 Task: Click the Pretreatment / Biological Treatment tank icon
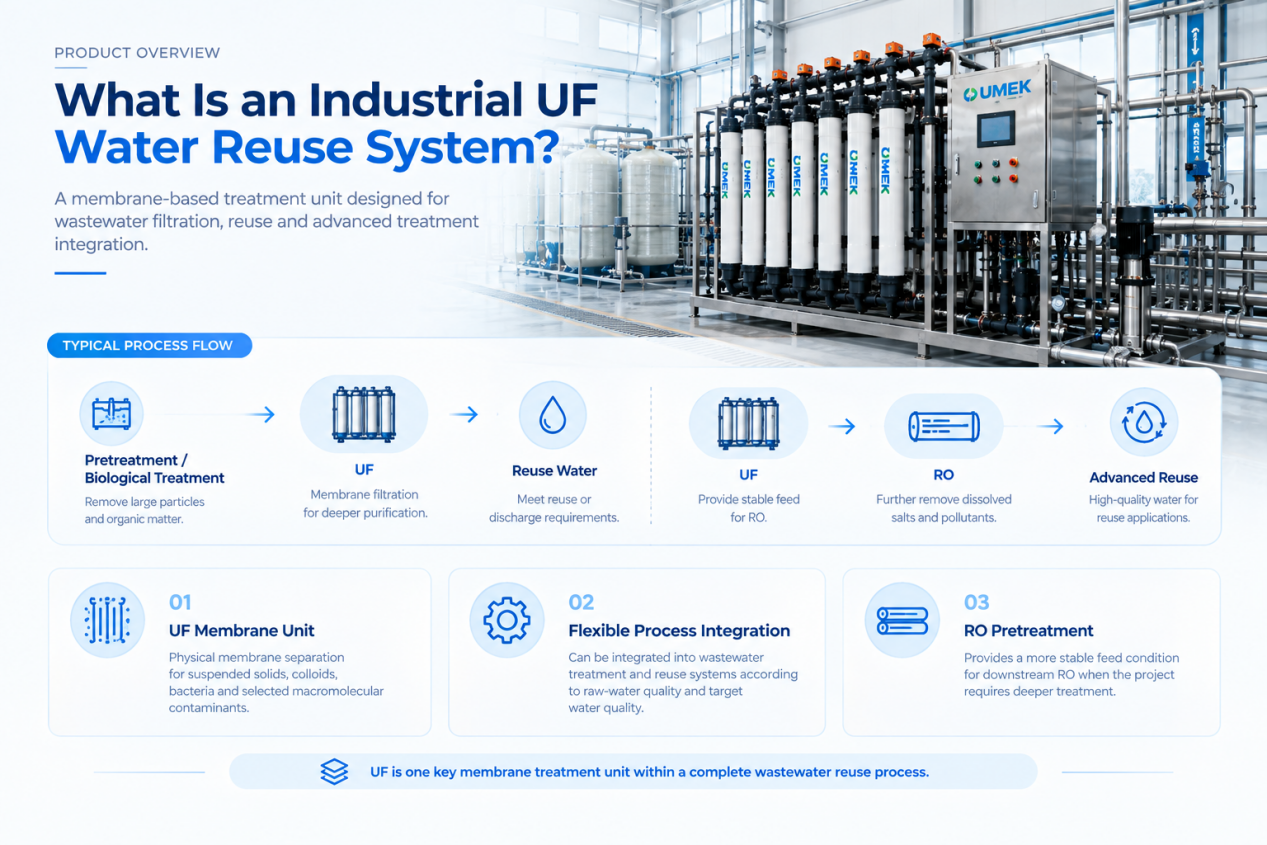[111, 413]
